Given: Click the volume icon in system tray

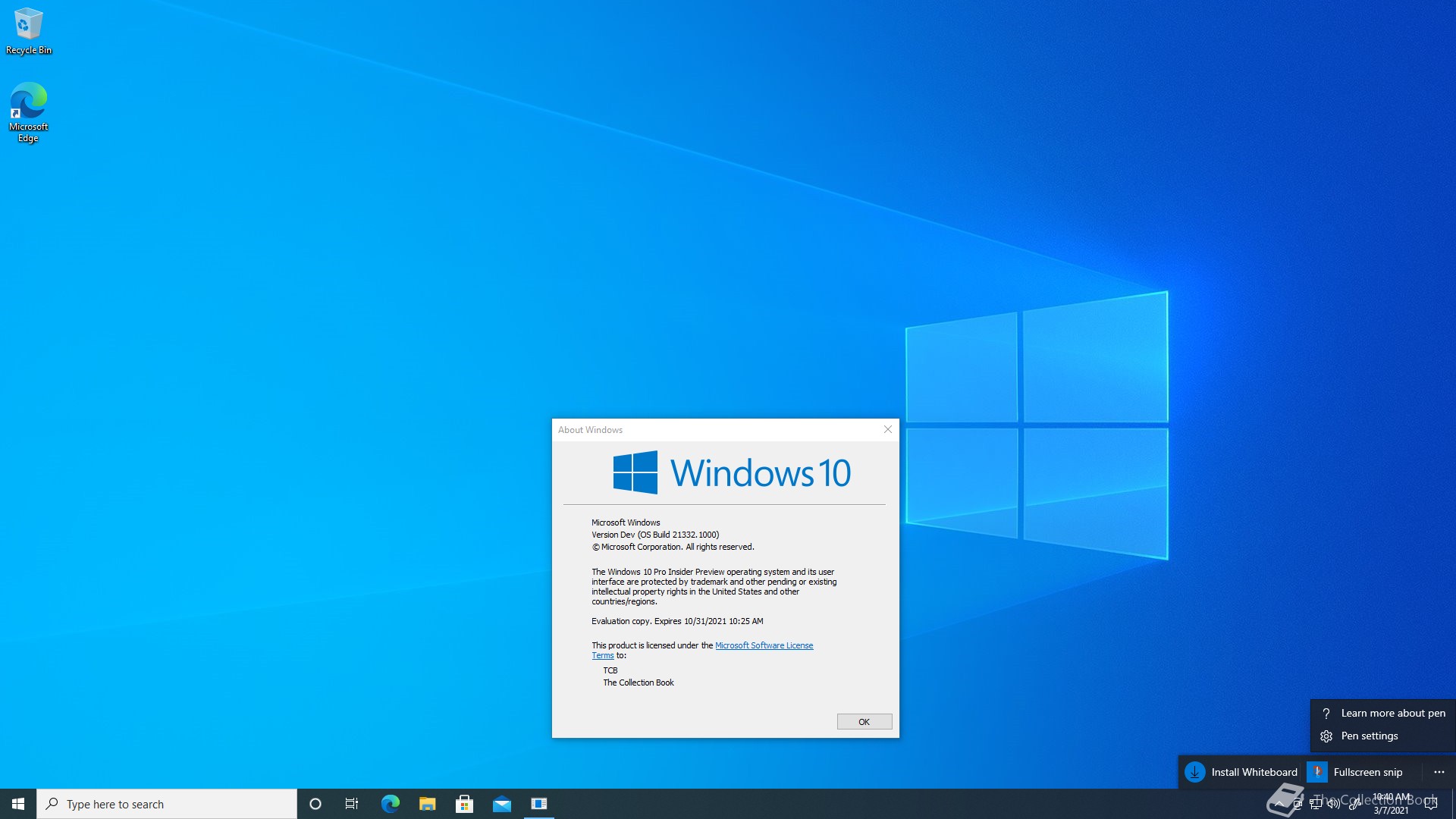Looking at the screenshot, I should (x=1334, y=804).
